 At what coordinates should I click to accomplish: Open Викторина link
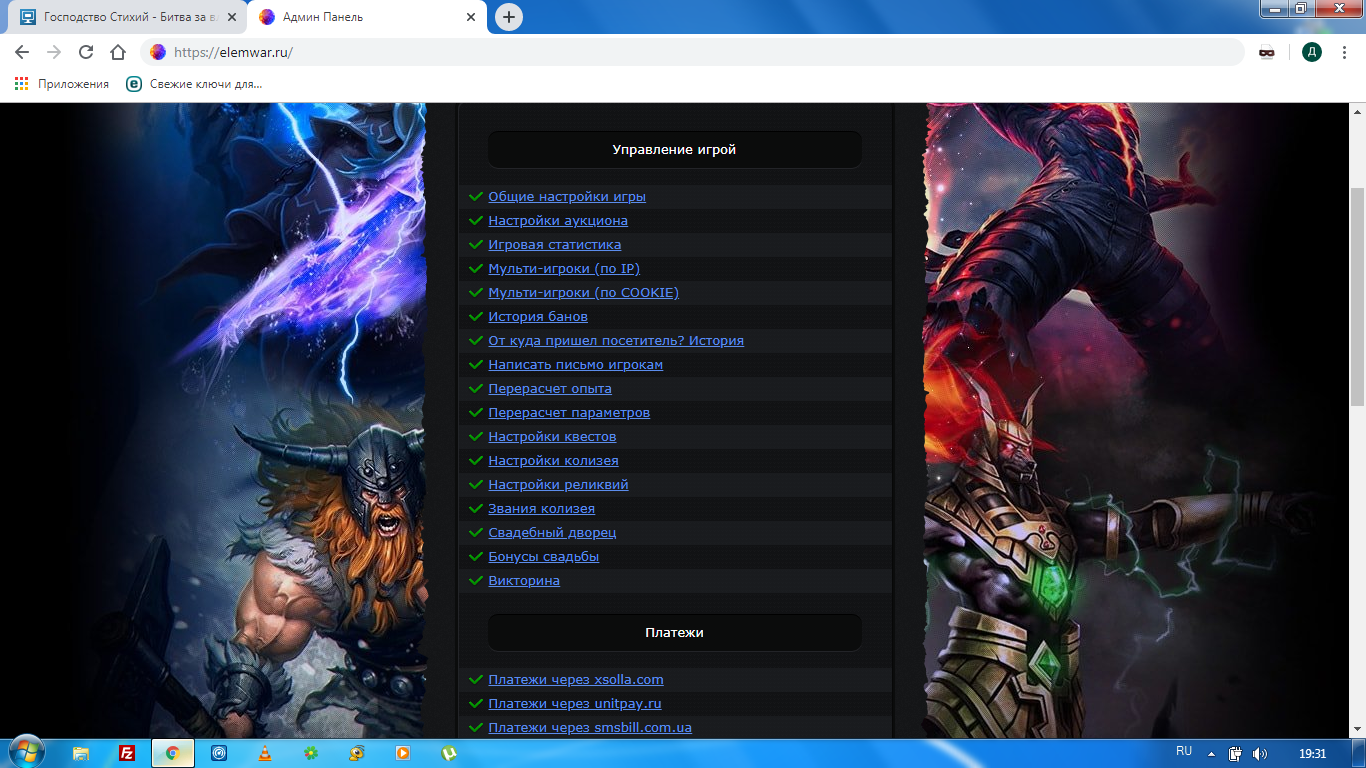pyautogui.click(x=524, y=581)
